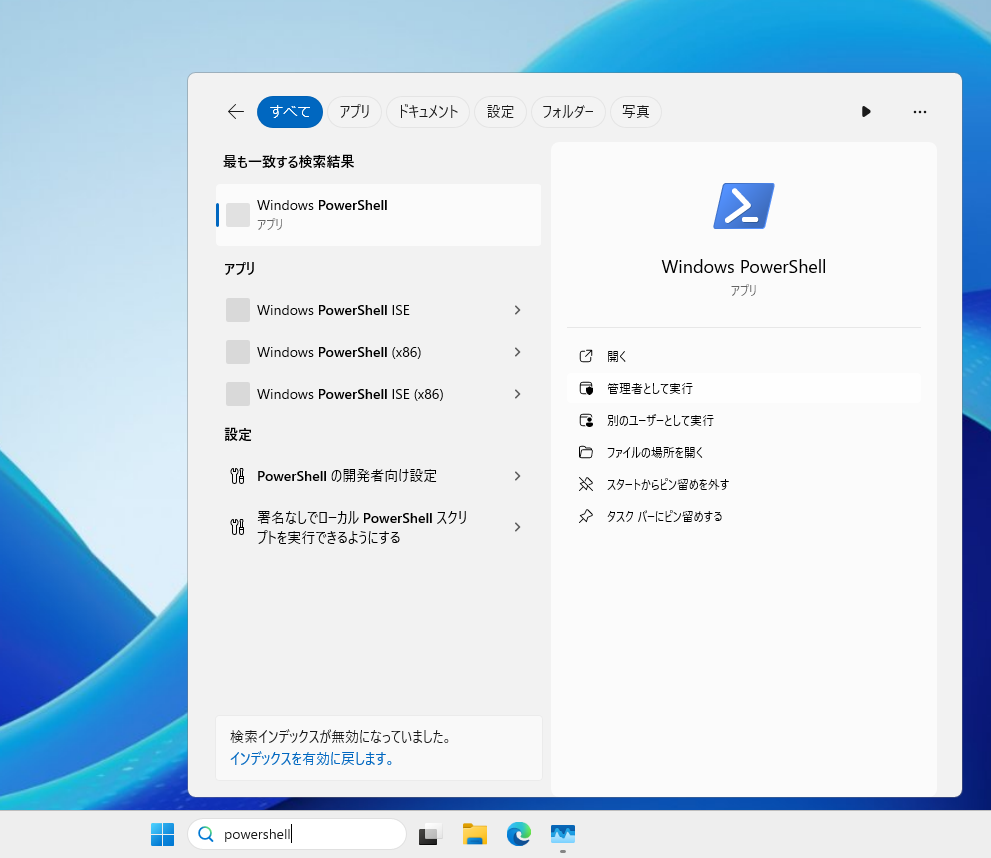Click the play icon in search header
This screenshot has width=991, height=858.
(866, 112)
